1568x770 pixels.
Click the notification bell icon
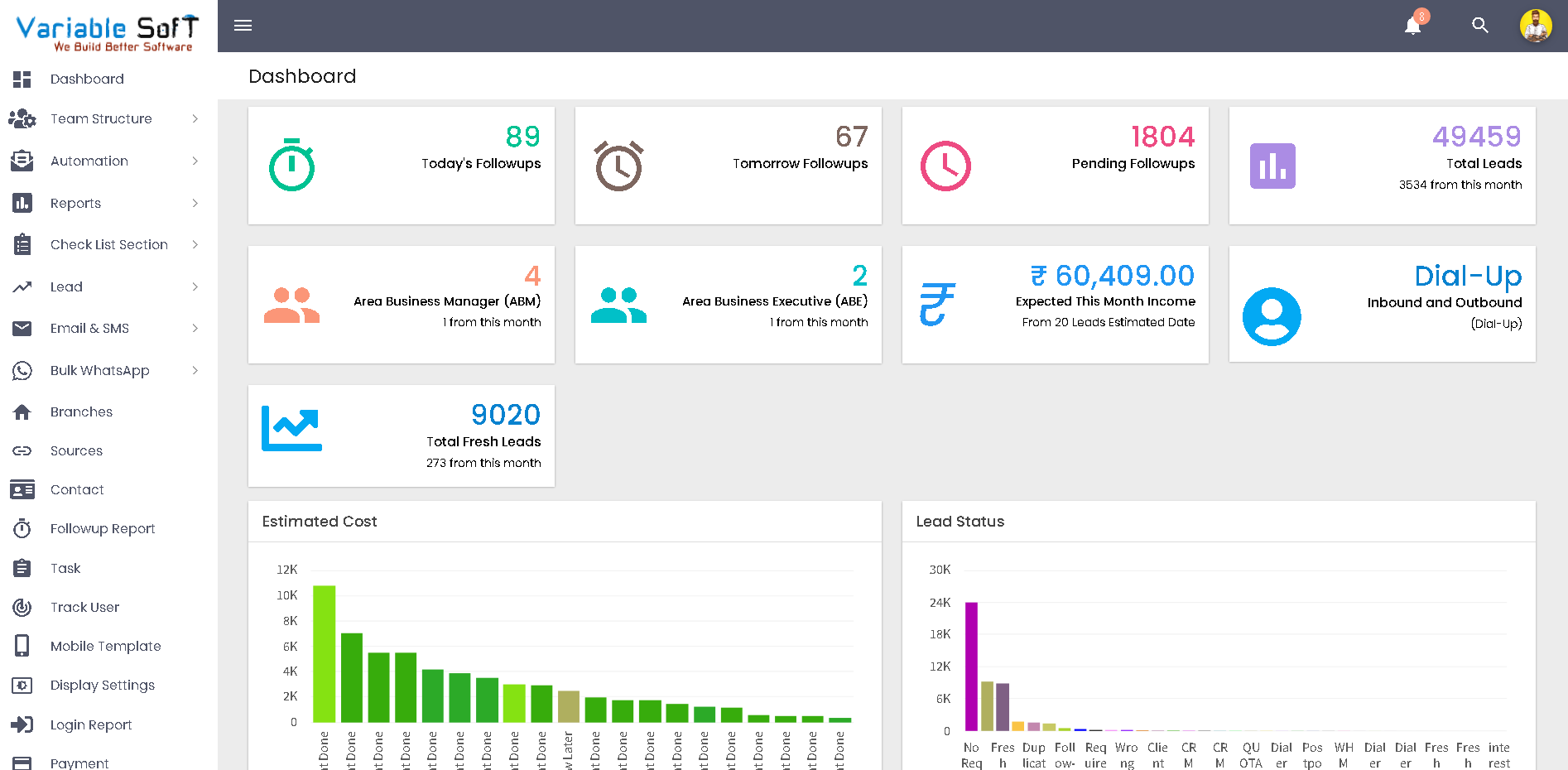point(1413,26)
